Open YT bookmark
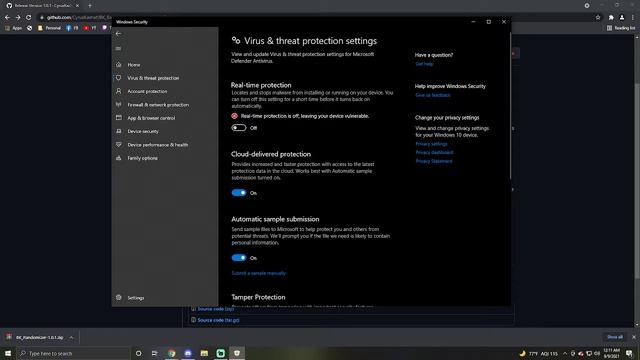The height and width of the screenshot is (360, 640). pos(90,28)
